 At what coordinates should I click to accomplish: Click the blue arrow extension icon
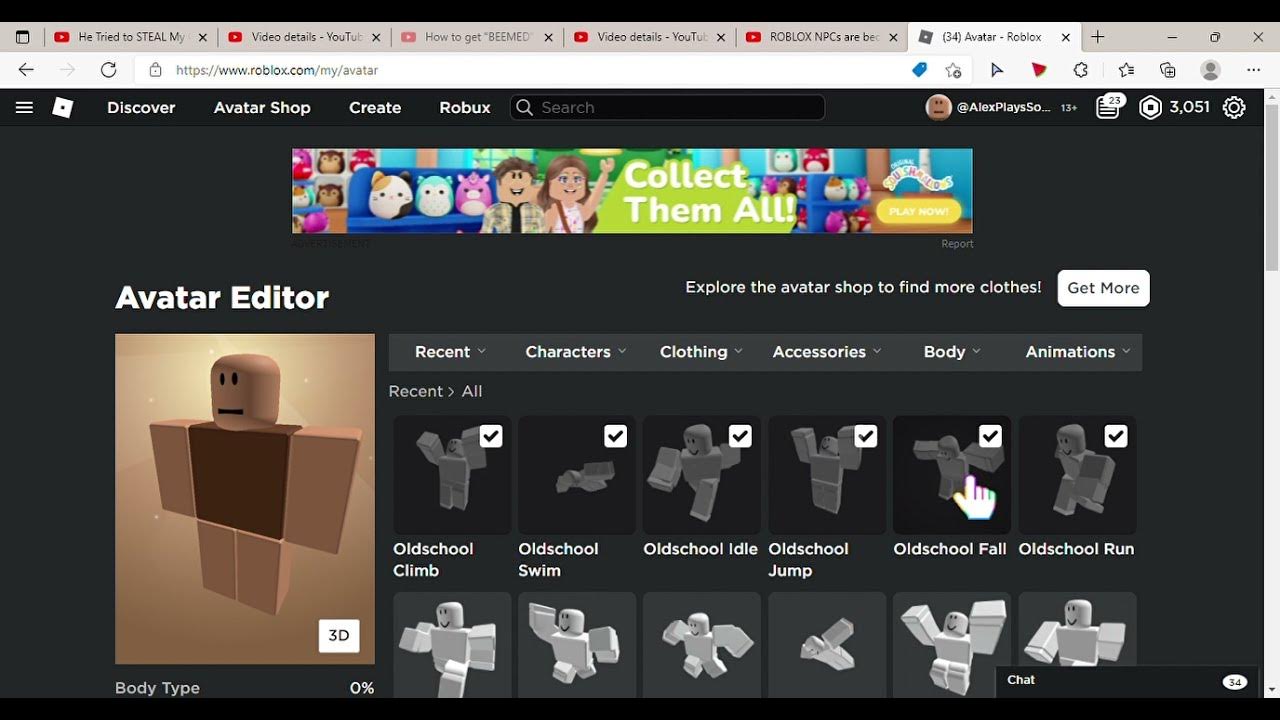[x=997, y=70]
